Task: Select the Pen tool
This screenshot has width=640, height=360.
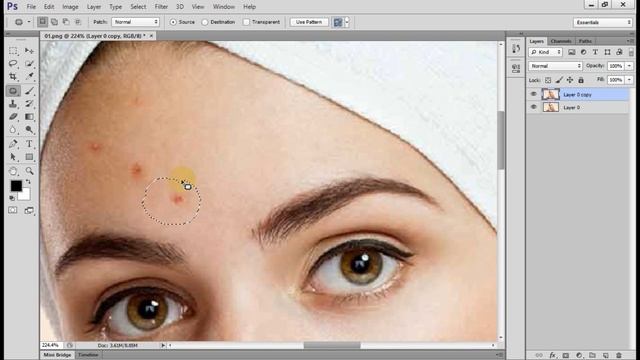Action: 13,144
